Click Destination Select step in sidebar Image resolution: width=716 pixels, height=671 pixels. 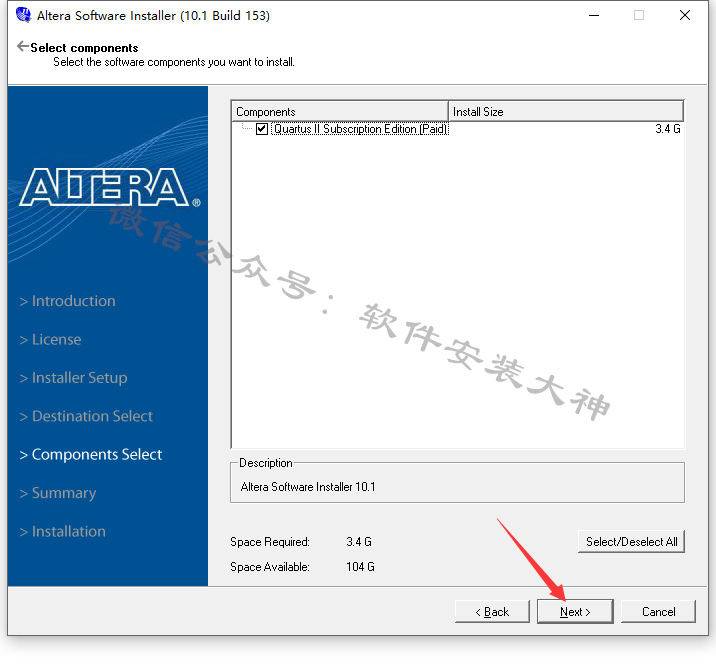point(86,416)
